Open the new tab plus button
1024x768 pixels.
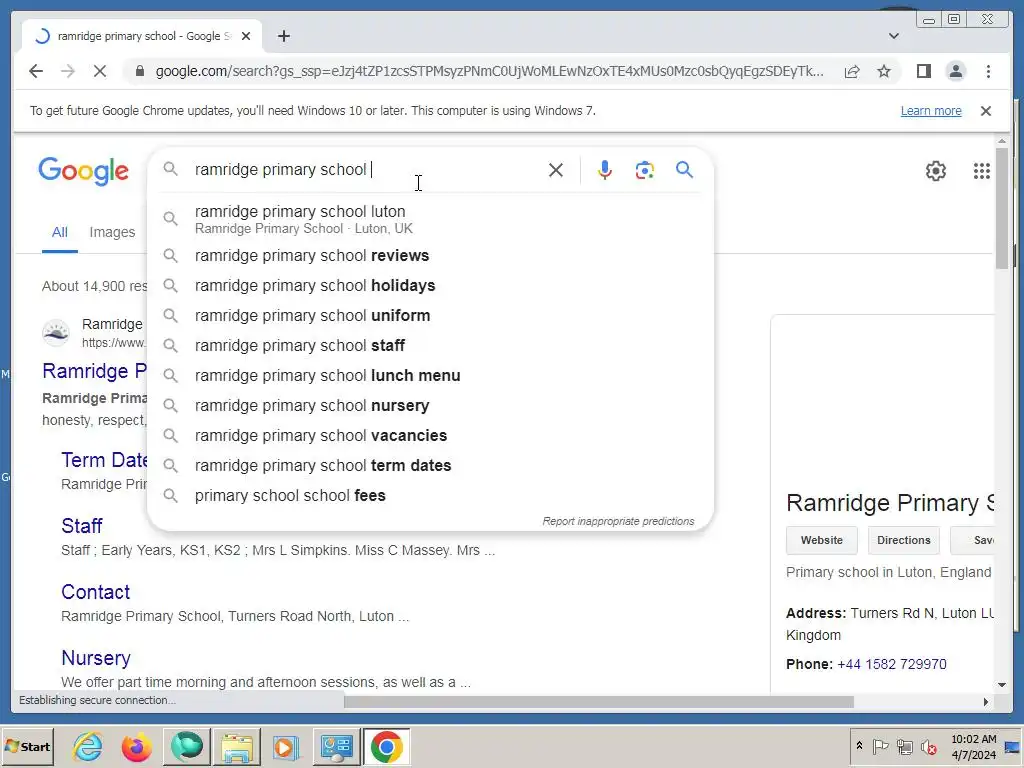[283, 36]
